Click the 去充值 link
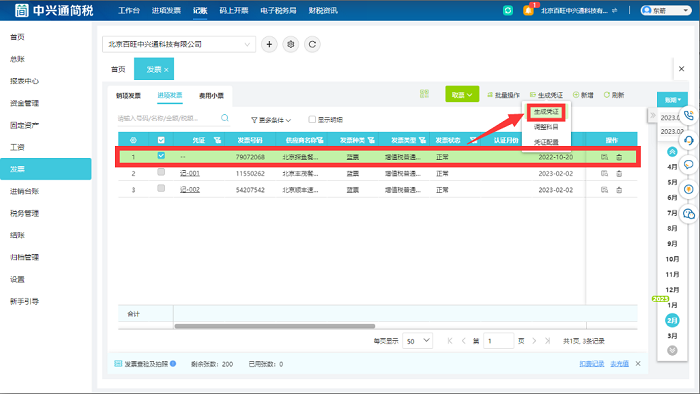This screenshot has width=700, height=394. pyautogui.click(x=619, y=364)
